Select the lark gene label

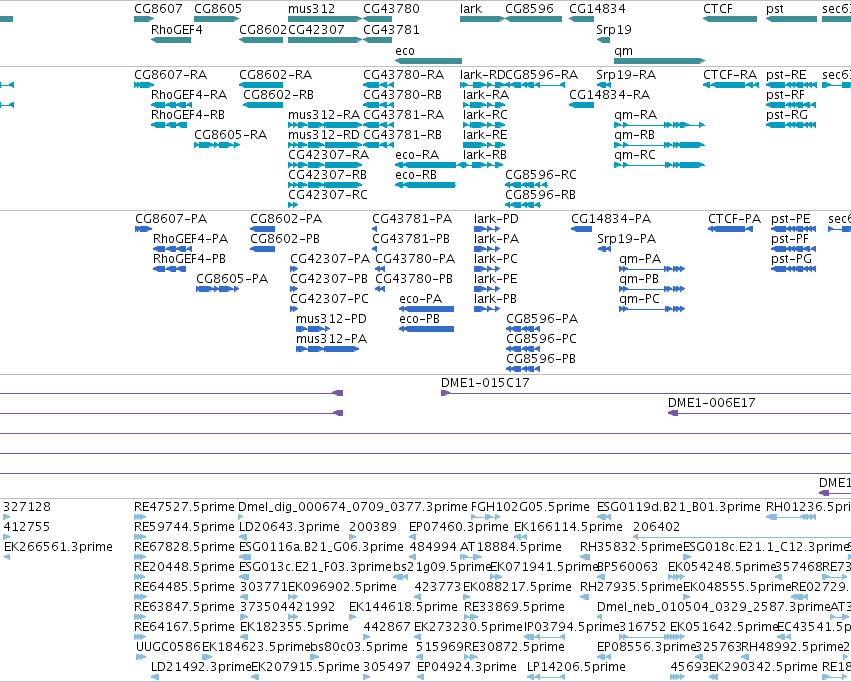click(471, 9)
